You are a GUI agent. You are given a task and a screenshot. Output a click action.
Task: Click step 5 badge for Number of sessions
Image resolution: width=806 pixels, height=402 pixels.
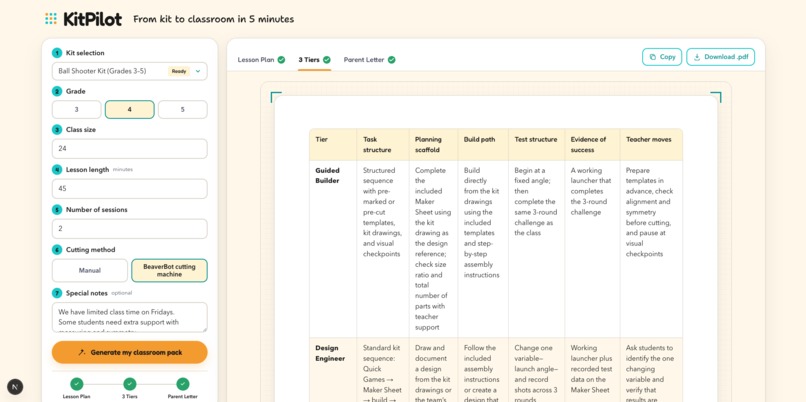coord(57,210)
